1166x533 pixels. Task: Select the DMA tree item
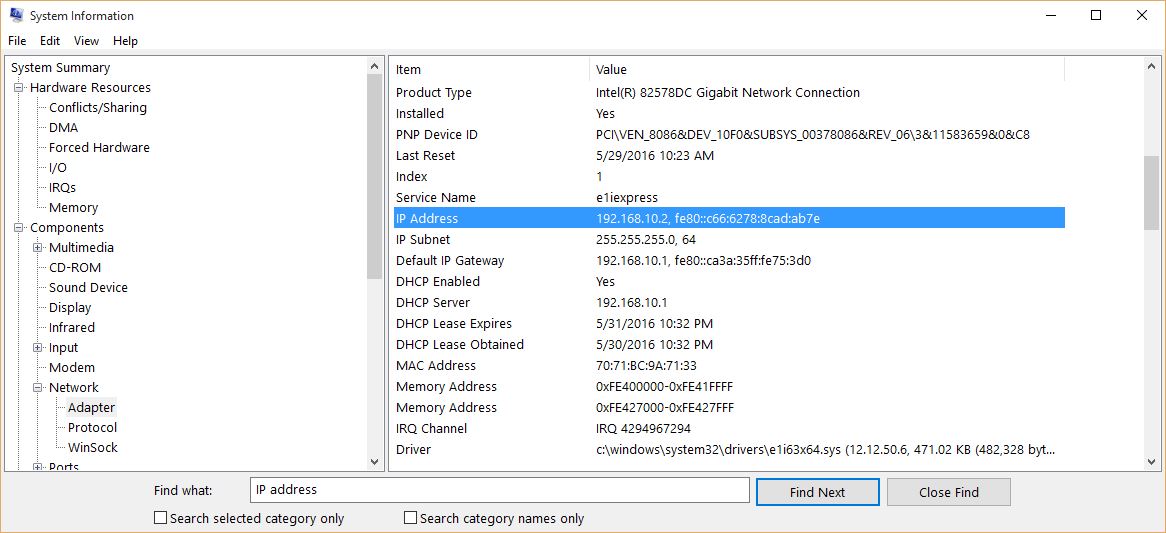63,128
